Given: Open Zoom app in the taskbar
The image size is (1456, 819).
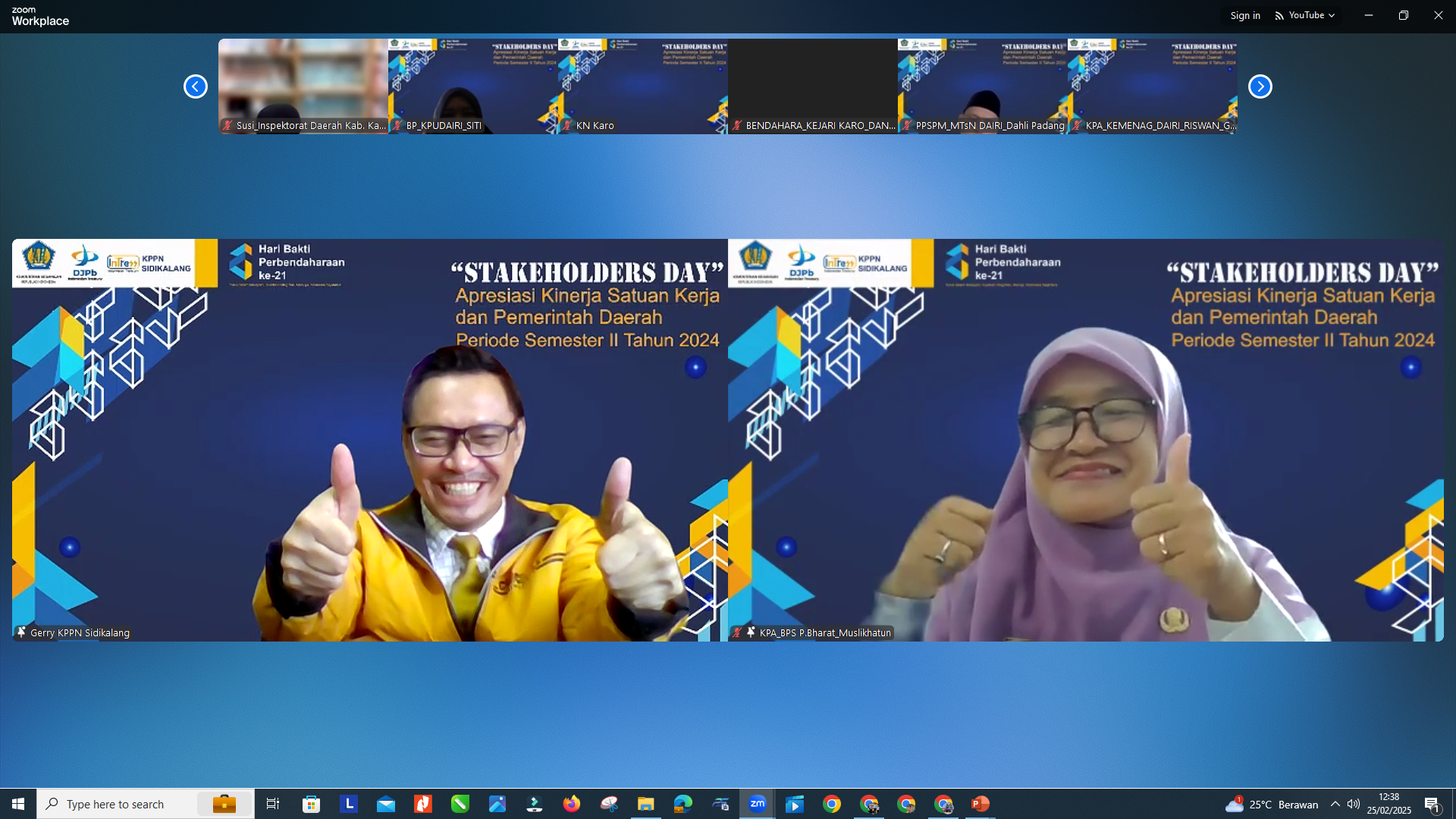Looking at the screenshot, I should click(x=757, y=804).
